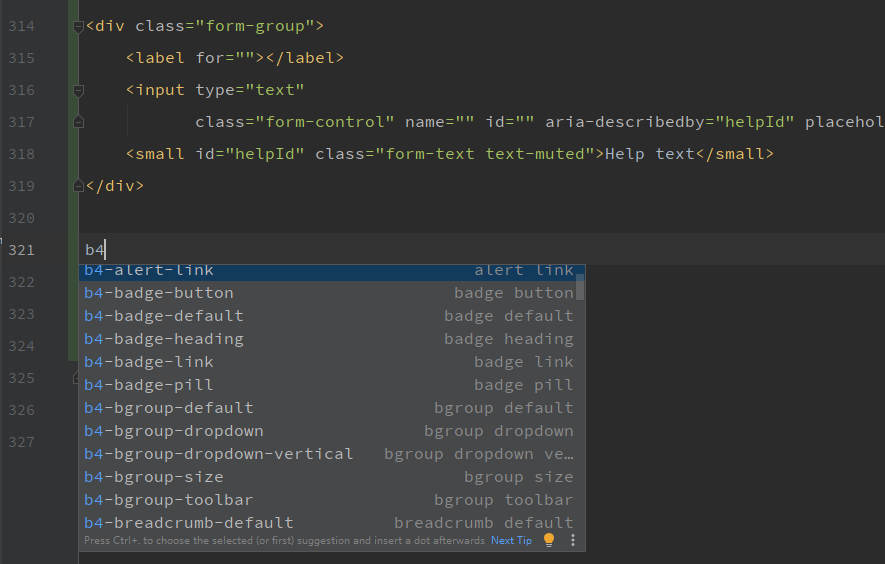This screenshot has width=885, height=564.
Task: Click fold end marker at closing div
Action: [79, 187]
